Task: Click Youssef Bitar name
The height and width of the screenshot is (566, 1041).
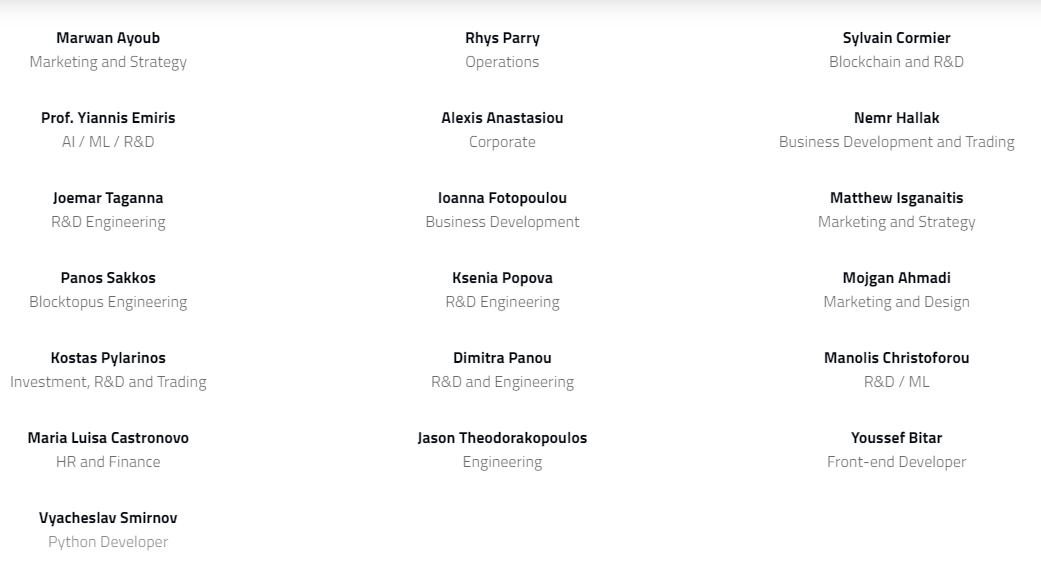Action: [x=896, y=438]
